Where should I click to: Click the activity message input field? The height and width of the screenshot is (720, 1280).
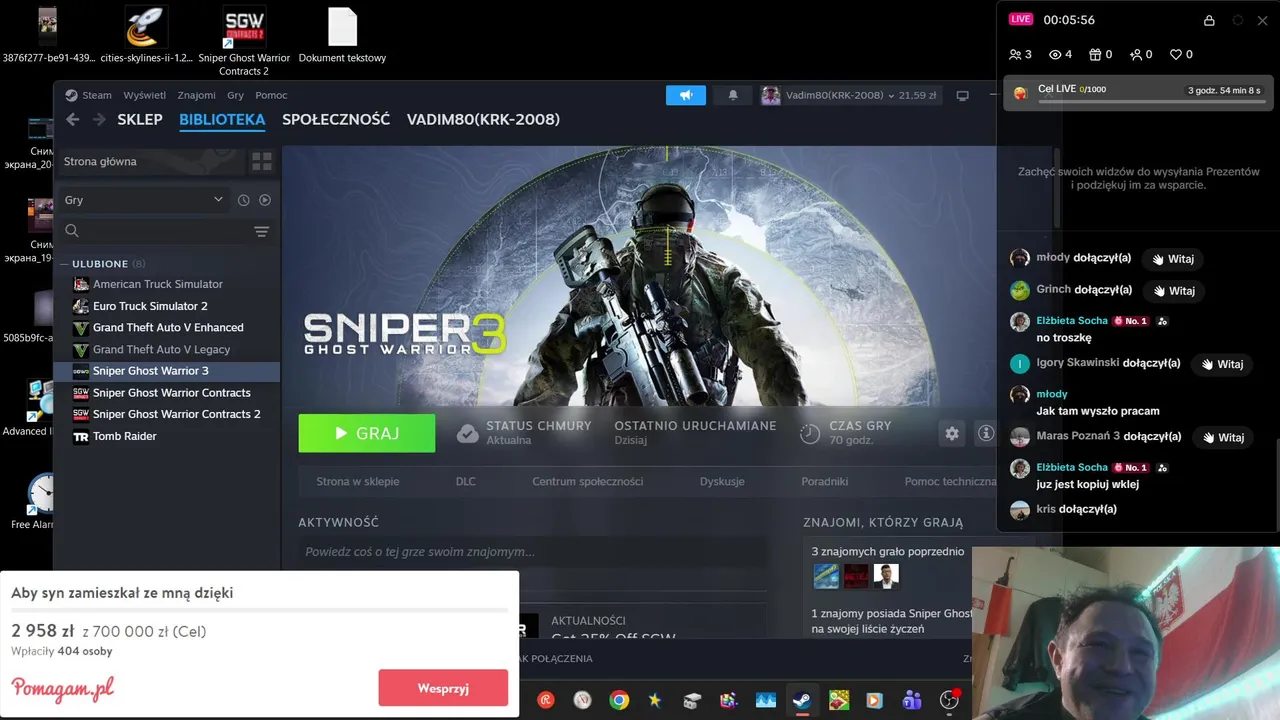click(x=533, y=552)
